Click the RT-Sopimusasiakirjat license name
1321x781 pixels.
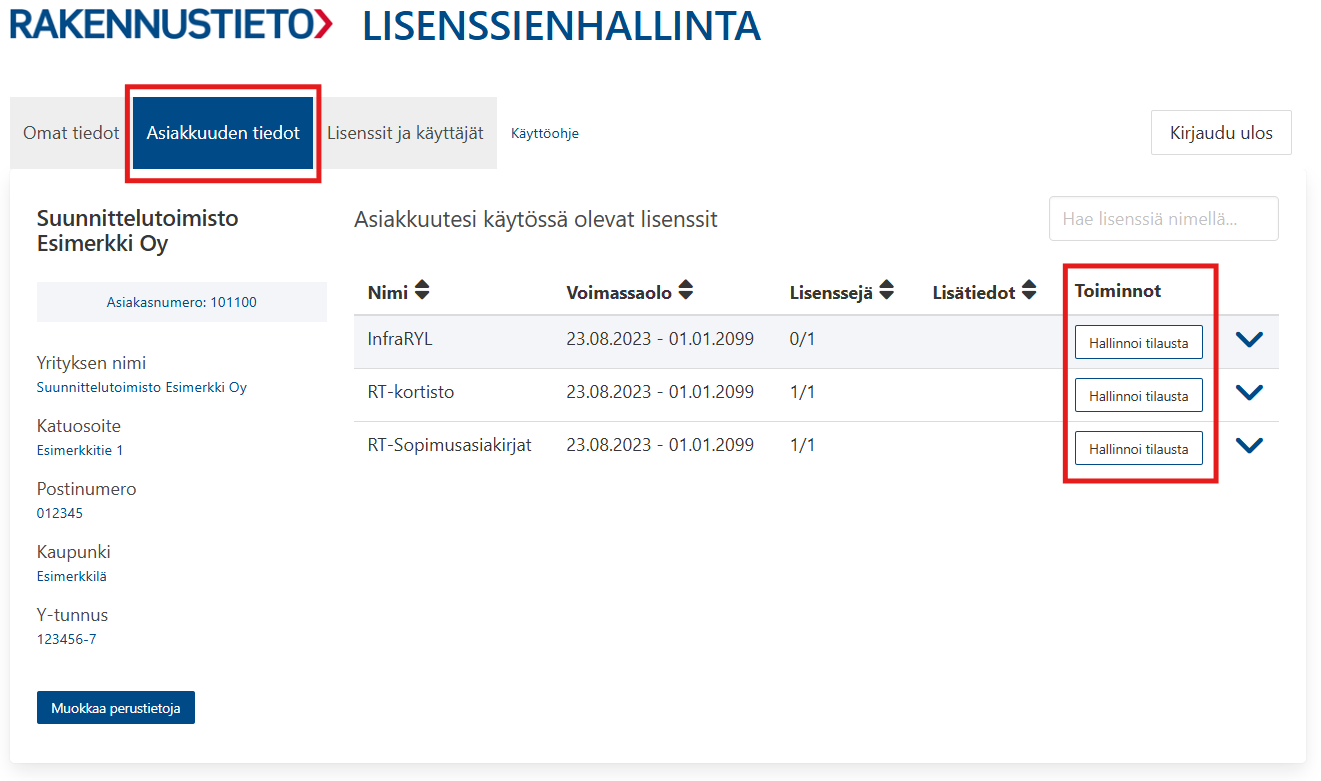coord(450,445)
